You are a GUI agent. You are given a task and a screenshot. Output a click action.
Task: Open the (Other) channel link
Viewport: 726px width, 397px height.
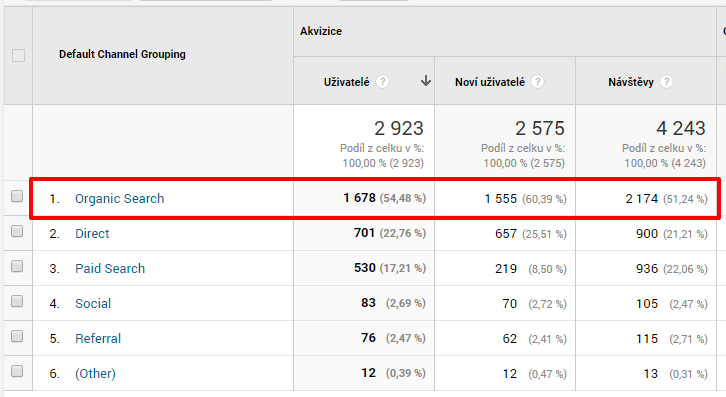tap(95, 373)
